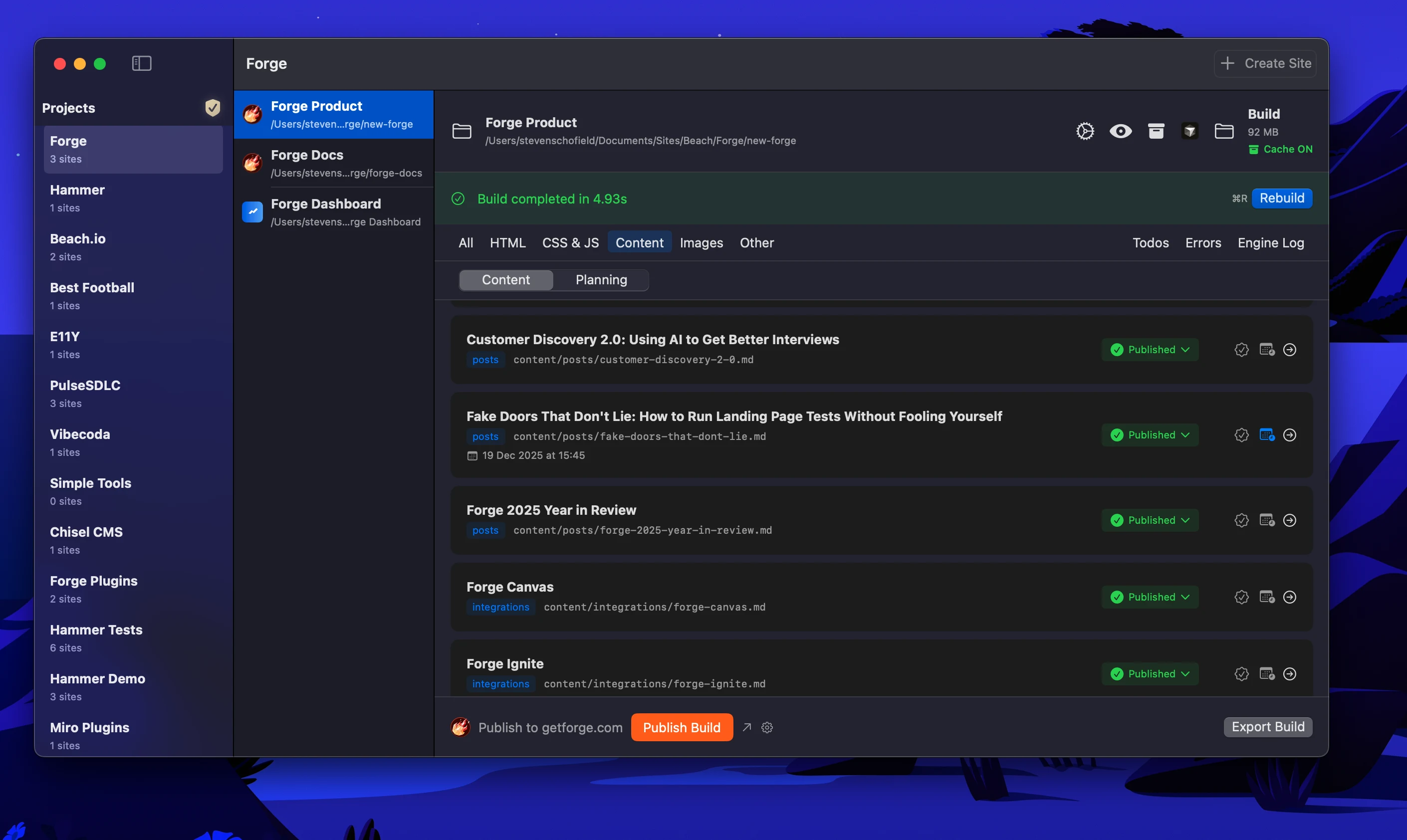Select the Forge Docs project in the site list
Screen dimensions: 1407x840
tap(334, 163)
